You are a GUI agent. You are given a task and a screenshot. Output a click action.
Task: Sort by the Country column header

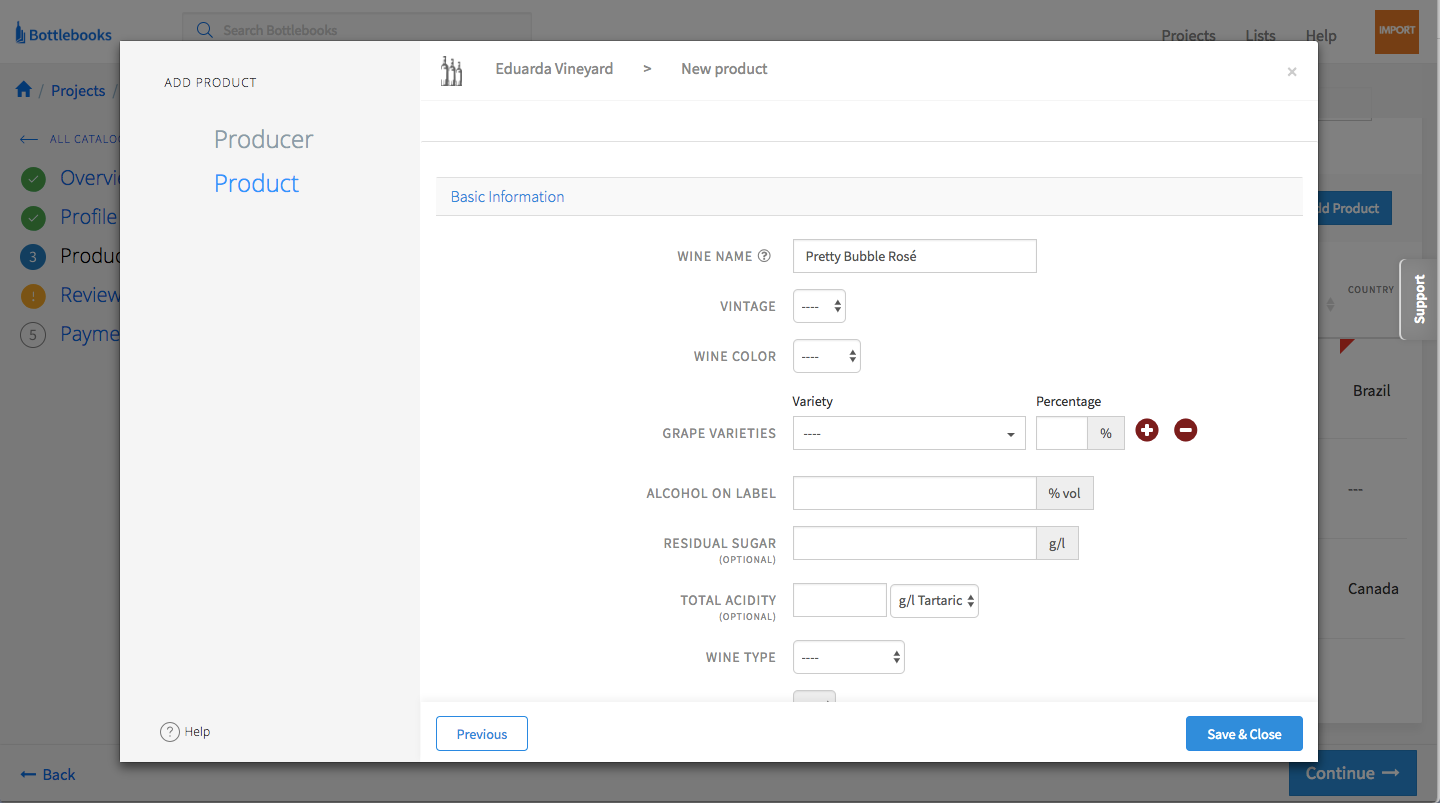[1370, 290]
